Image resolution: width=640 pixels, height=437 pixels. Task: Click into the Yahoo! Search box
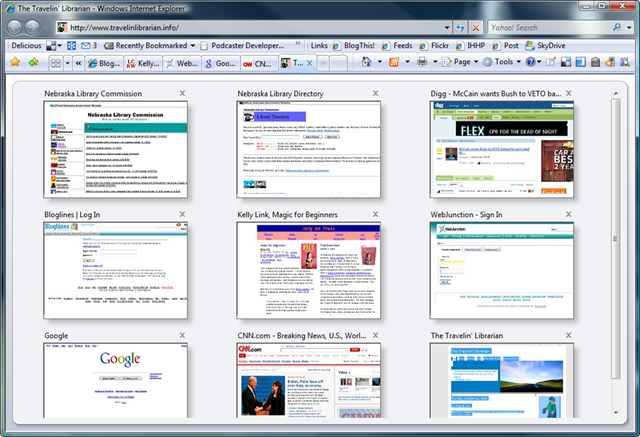click(549, 28)
